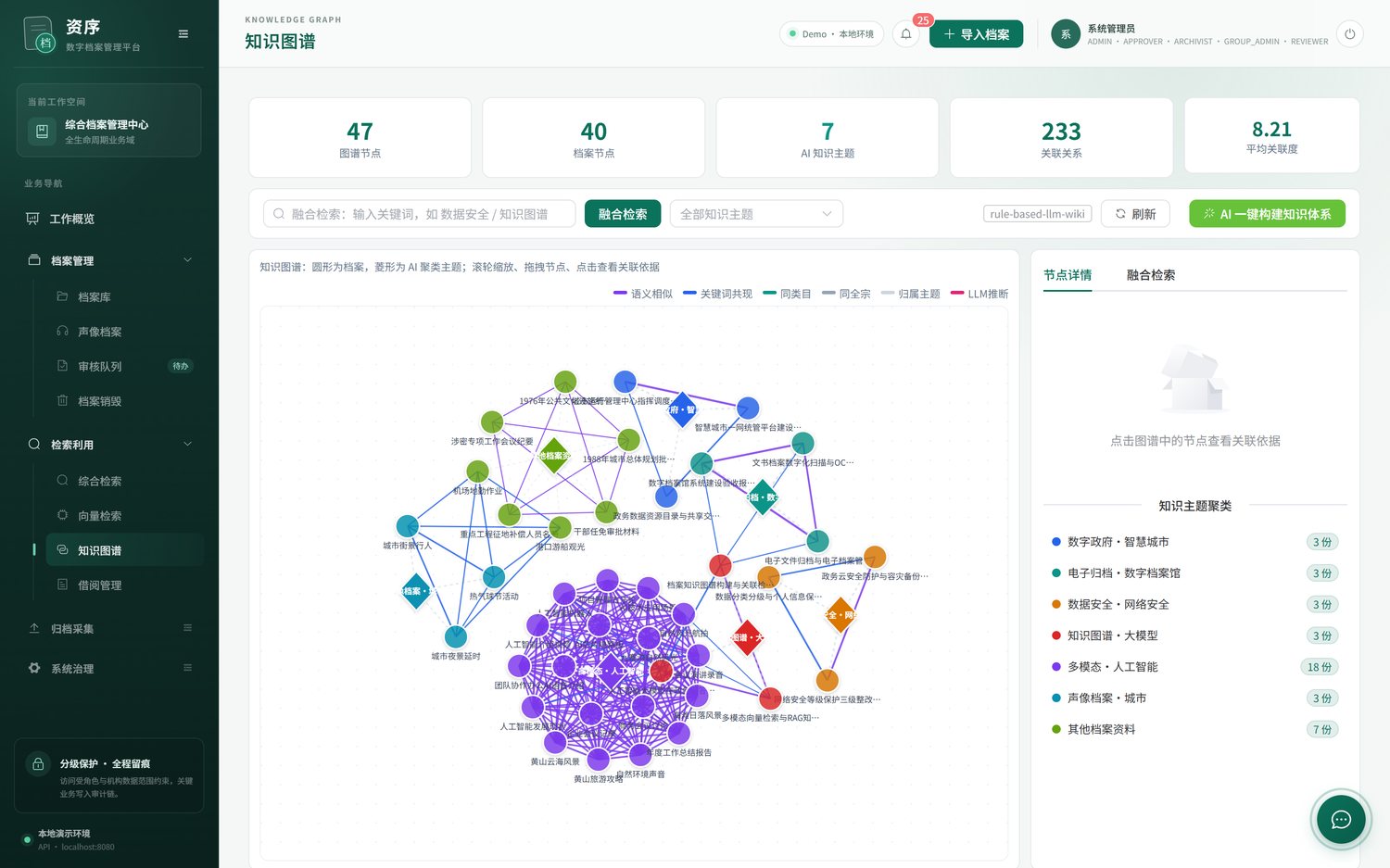Toggle 同类目 legend item
The width and height of the screenshot is (1390, 868).
pyautogui.click(x=787, y=294)
